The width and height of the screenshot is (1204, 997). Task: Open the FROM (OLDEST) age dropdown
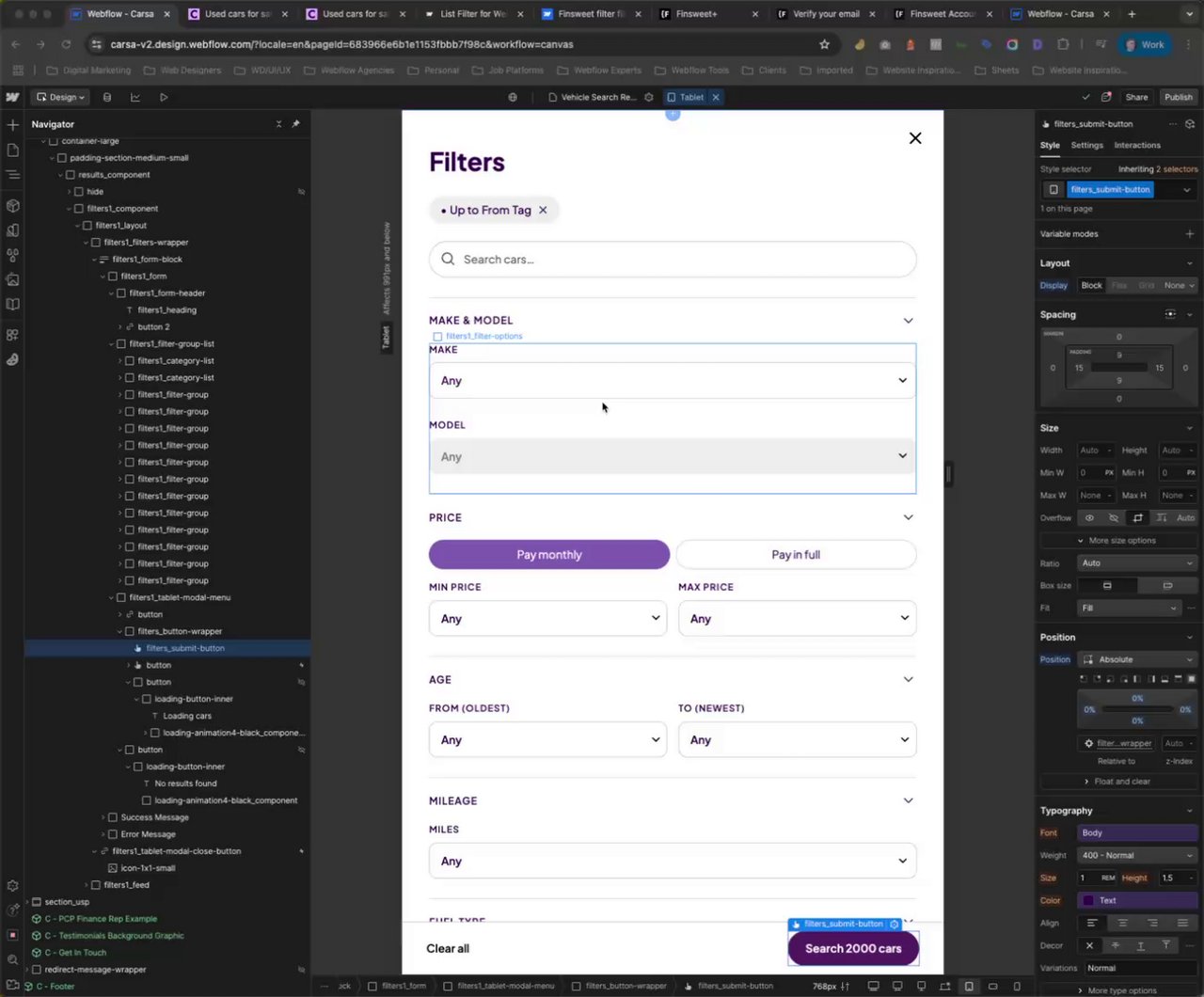pyautogui.click(x=547, y=739)
